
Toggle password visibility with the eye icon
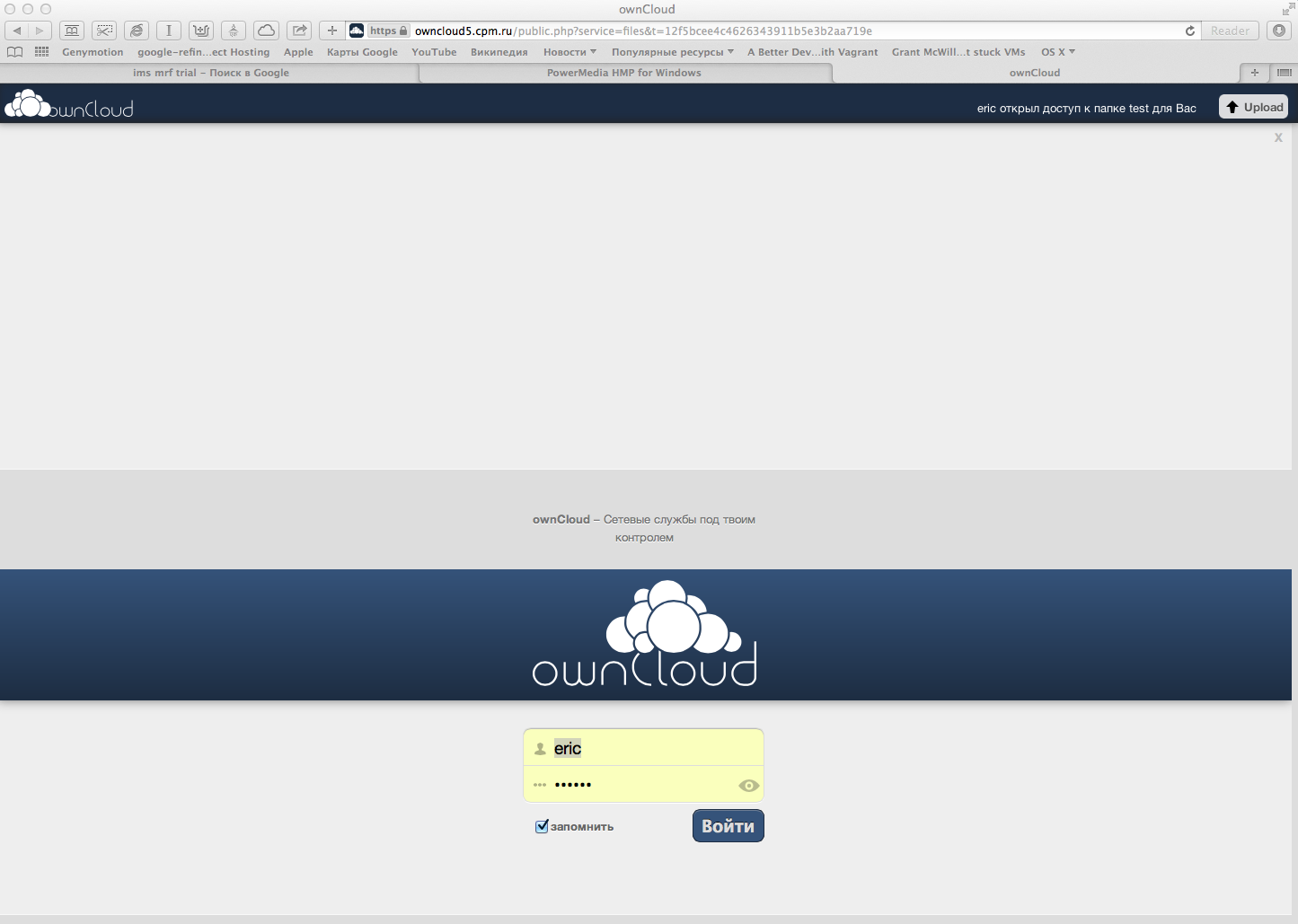pos(748,786)
